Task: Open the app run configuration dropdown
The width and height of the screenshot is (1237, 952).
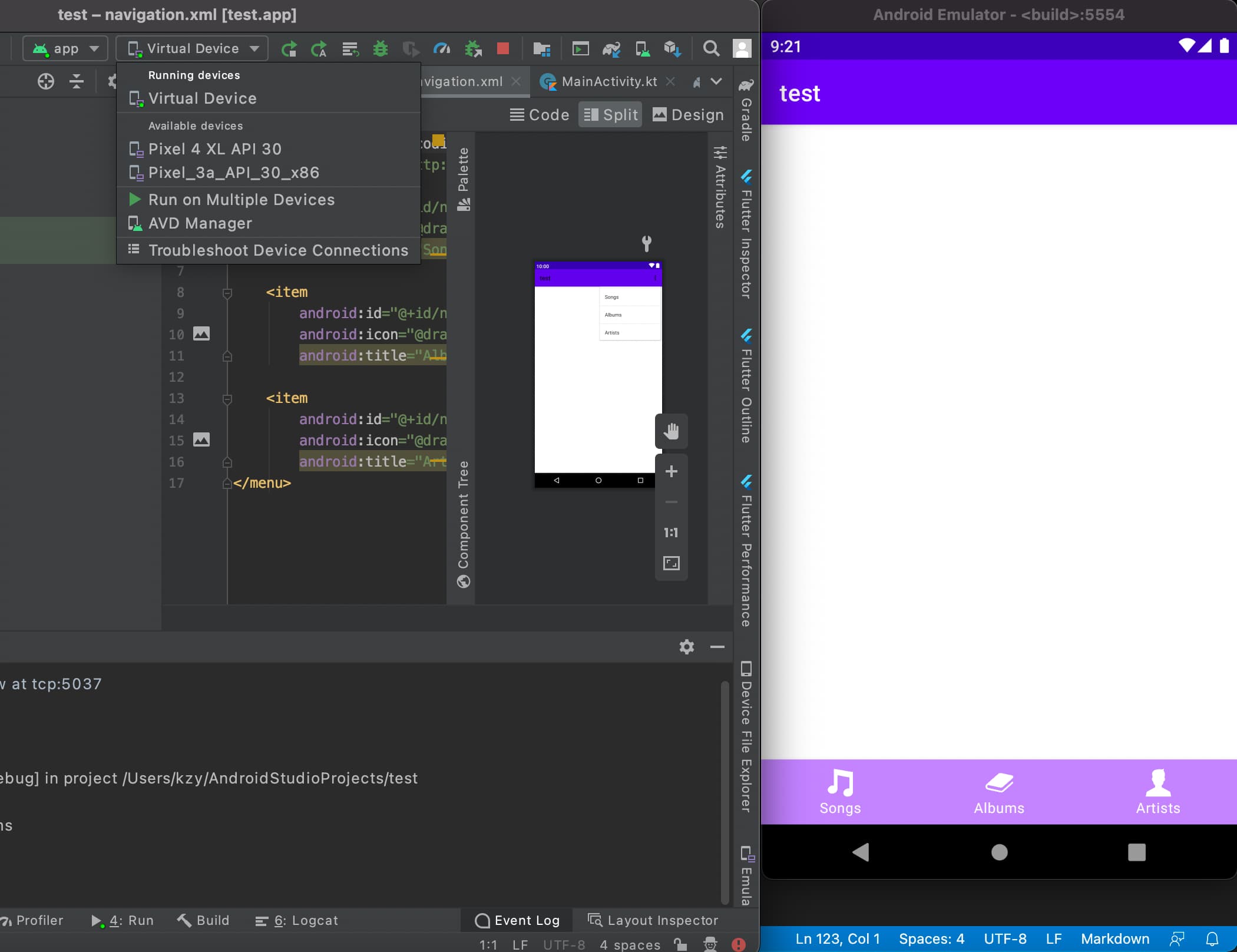Action: (65, 49)
